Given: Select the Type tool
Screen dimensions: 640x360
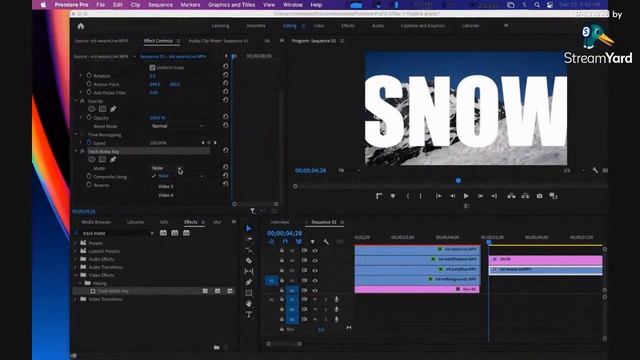Looking at the screenshot, I should point(249,314).
